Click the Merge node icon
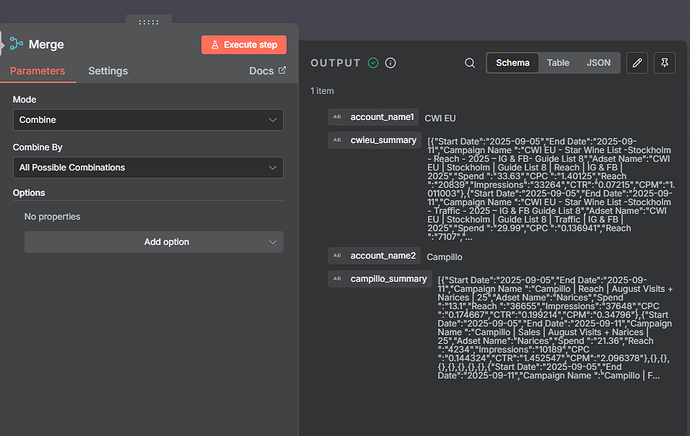This screenshot has height=436, width=690. [x=14, y=45]
